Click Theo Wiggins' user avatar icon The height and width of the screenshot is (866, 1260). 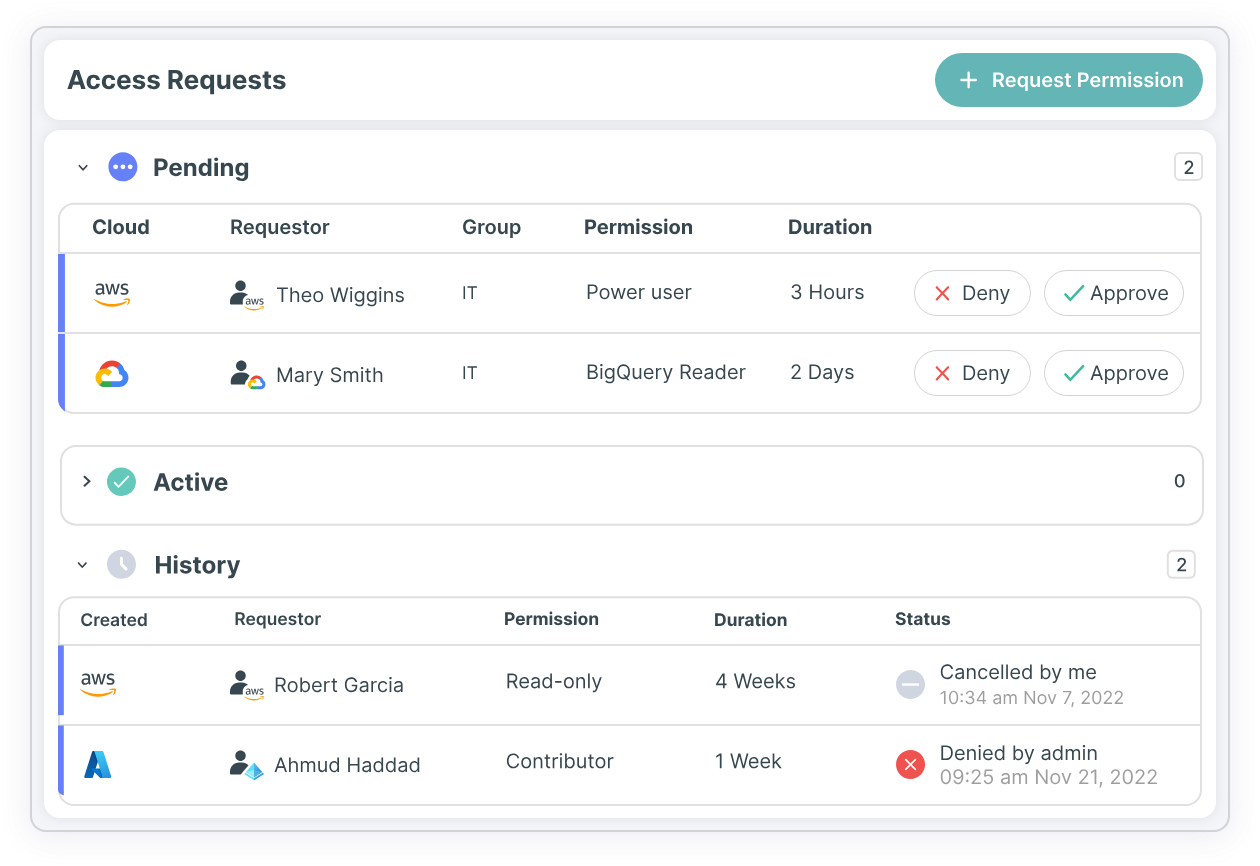tap(246, 295)
